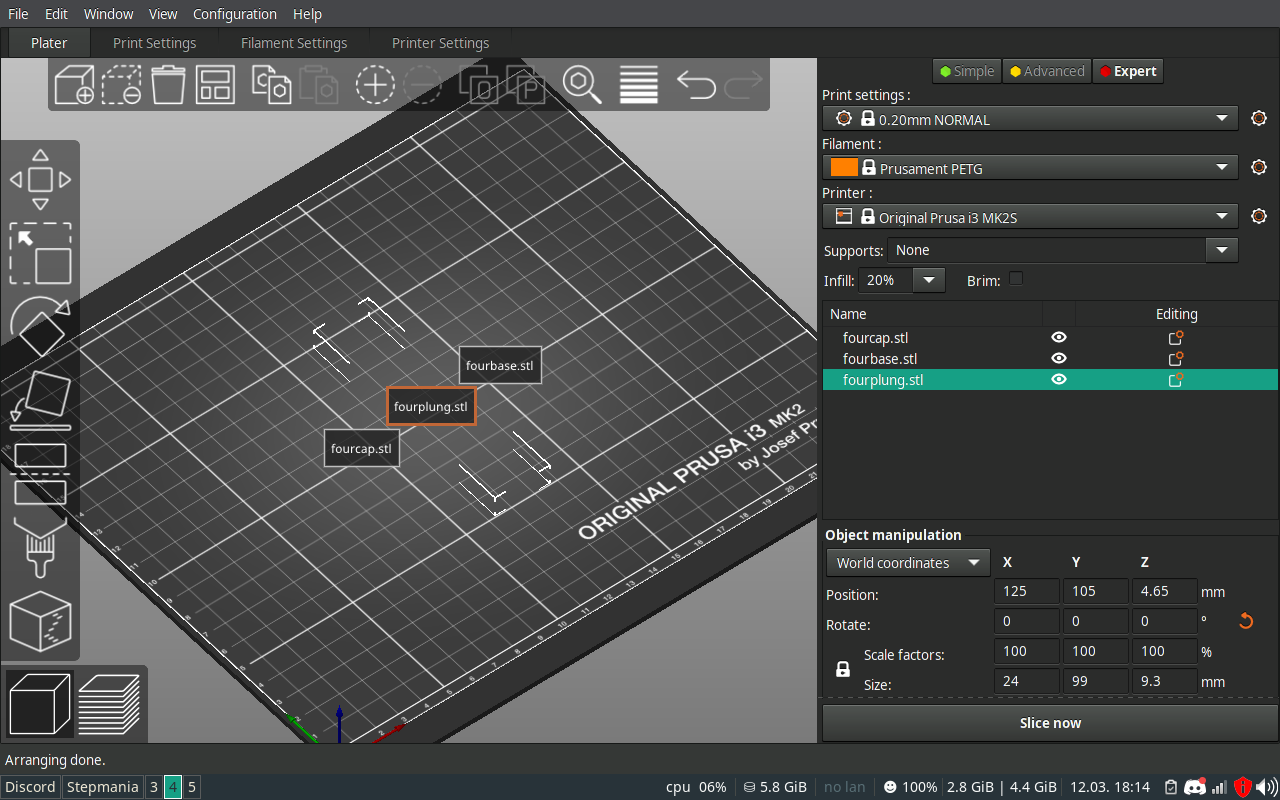
Task: Select the Move tool in left toolbar
Action: point(40,180)
